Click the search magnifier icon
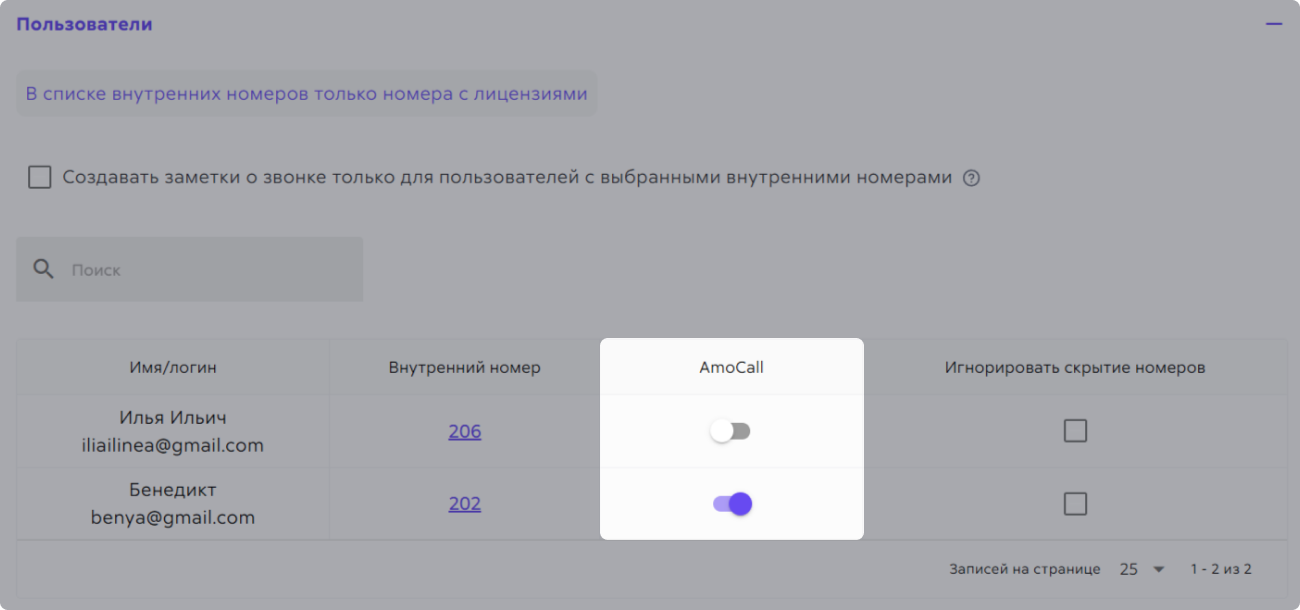Screen dimensions: 1300x610 tap(43, 269)
